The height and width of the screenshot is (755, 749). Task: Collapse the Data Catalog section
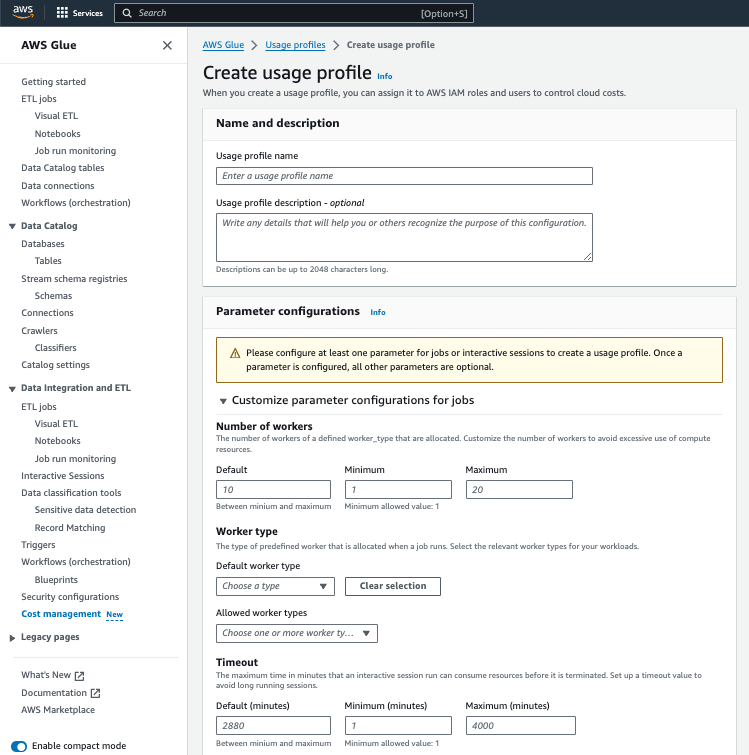[x=12, y=226]
